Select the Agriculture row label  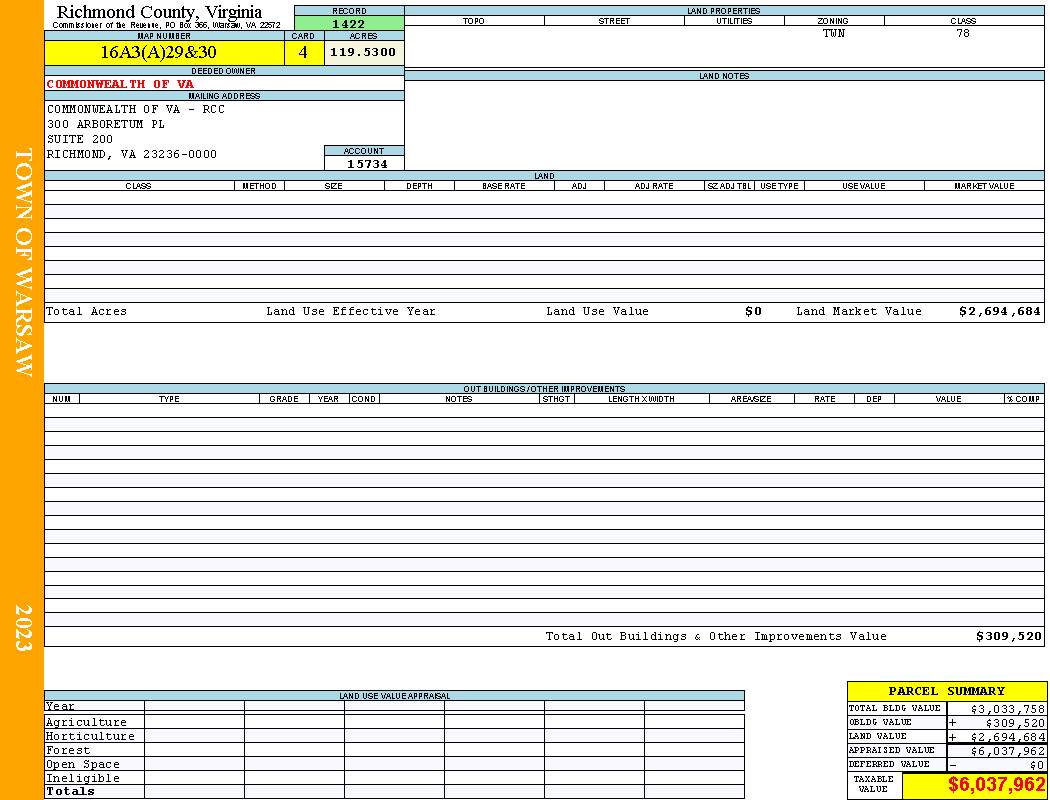86,722
